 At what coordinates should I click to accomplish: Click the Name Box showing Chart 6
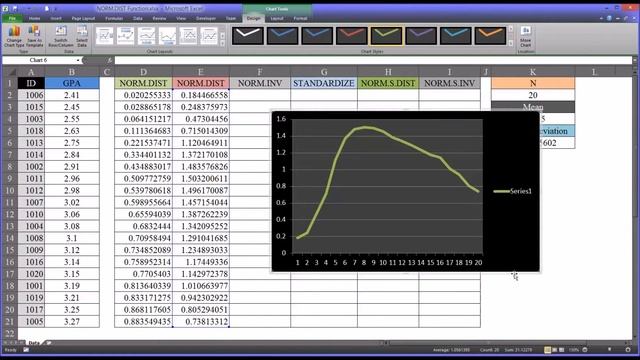click(38, 60)
